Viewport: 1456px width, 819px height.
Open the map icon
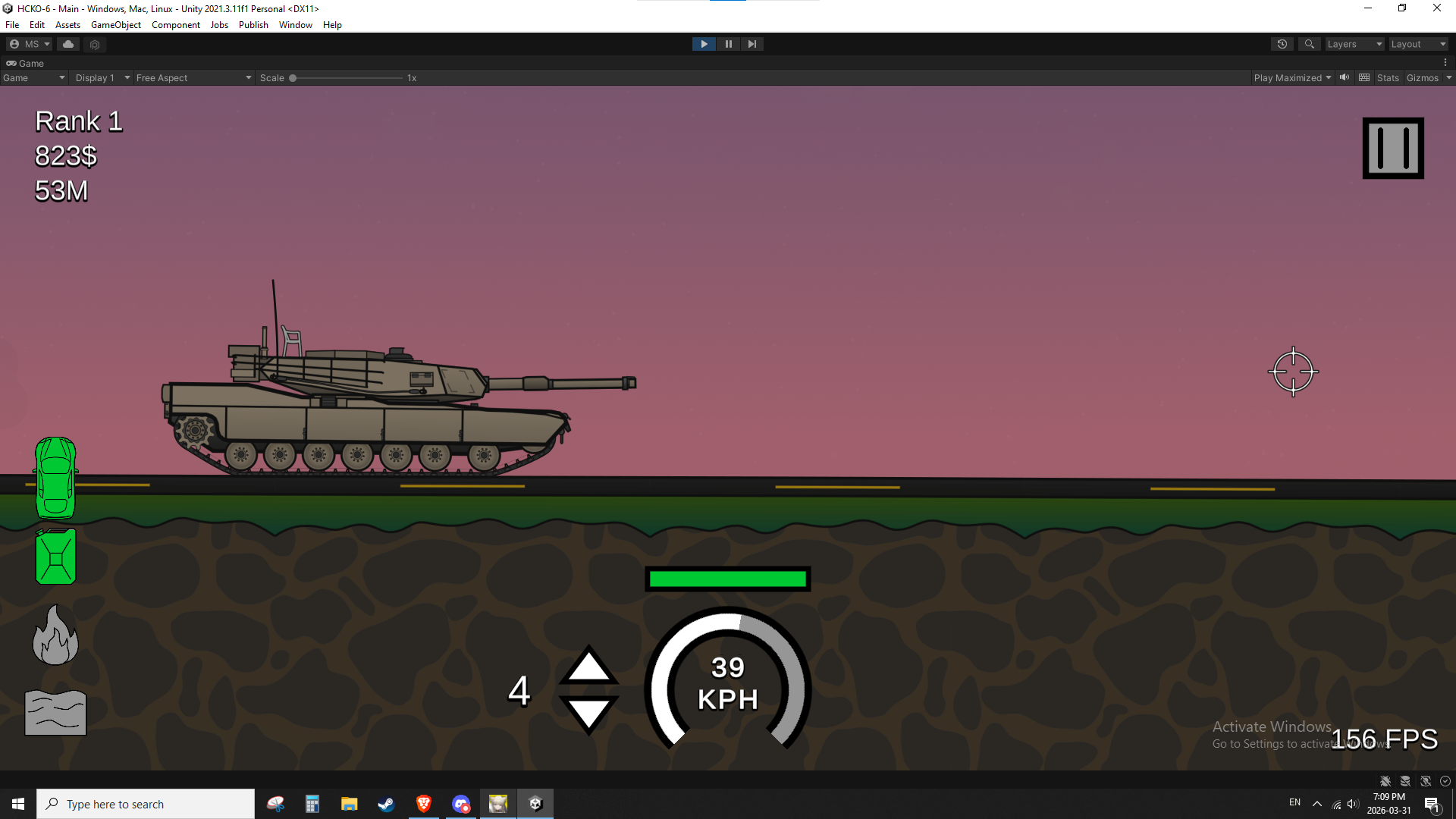pos(55,713)
